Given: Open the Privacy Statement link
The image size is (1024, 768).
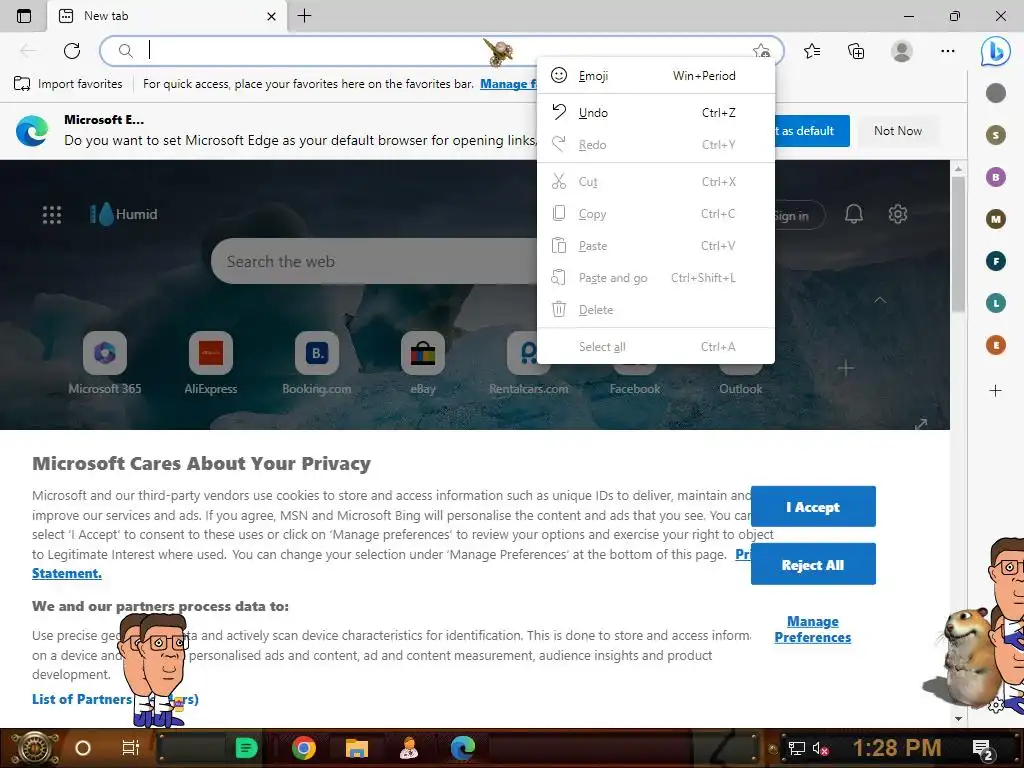Looking at the screenshot, I should tap(67, 573).
